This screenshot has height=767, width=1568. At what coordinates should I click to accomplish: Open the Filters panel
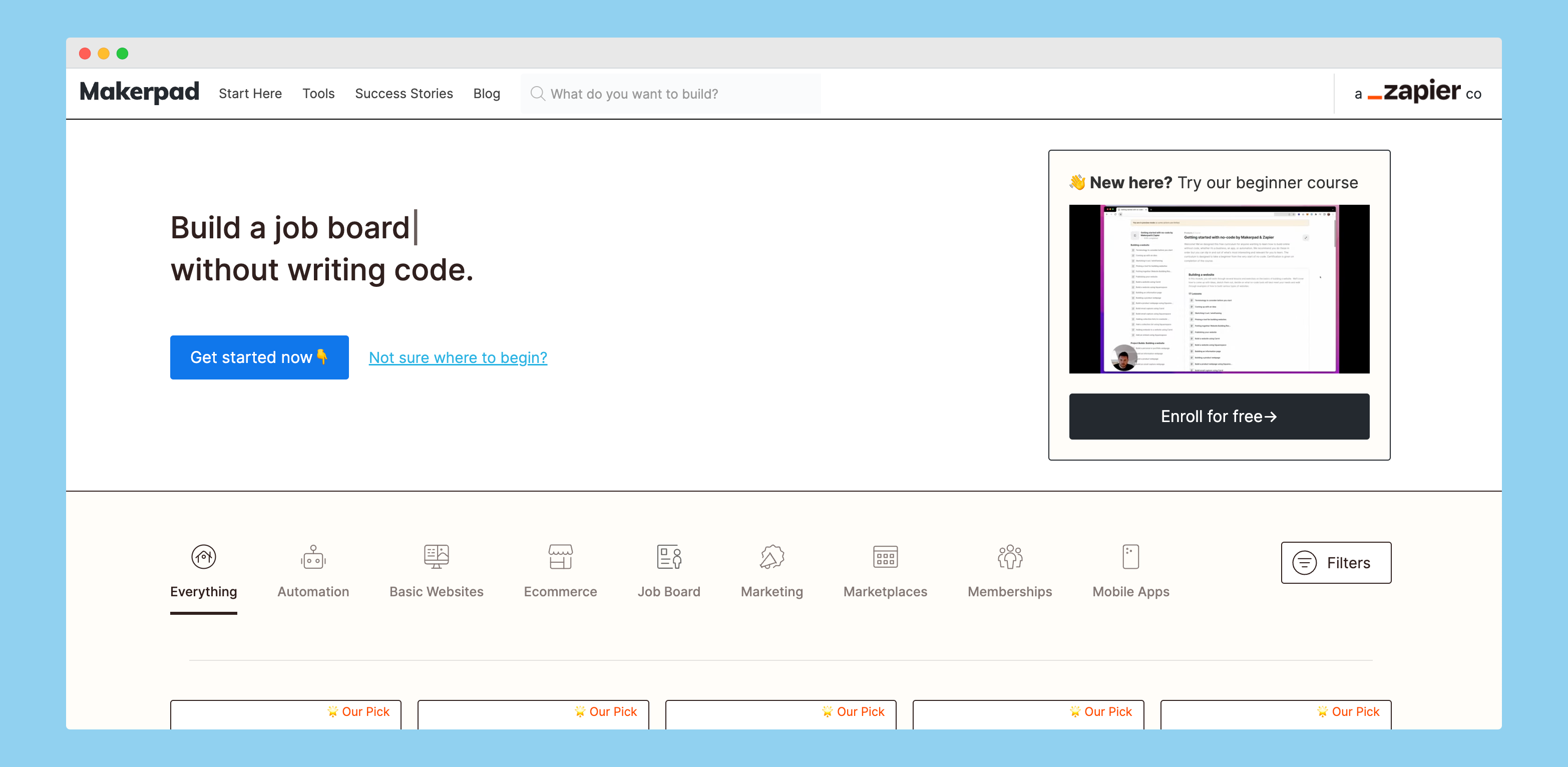(x=1336, y=562)
